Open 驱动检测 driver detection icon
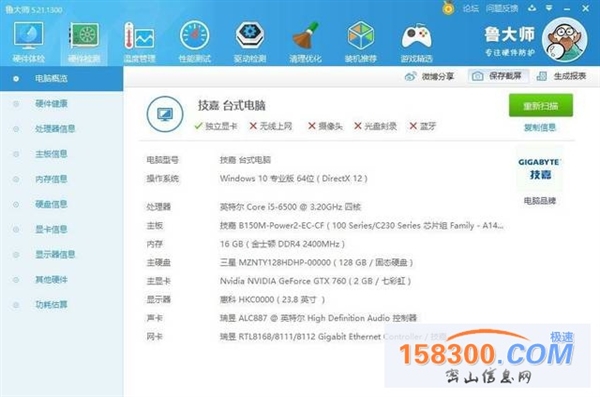600x397 pixels. (x=250, y=41)
